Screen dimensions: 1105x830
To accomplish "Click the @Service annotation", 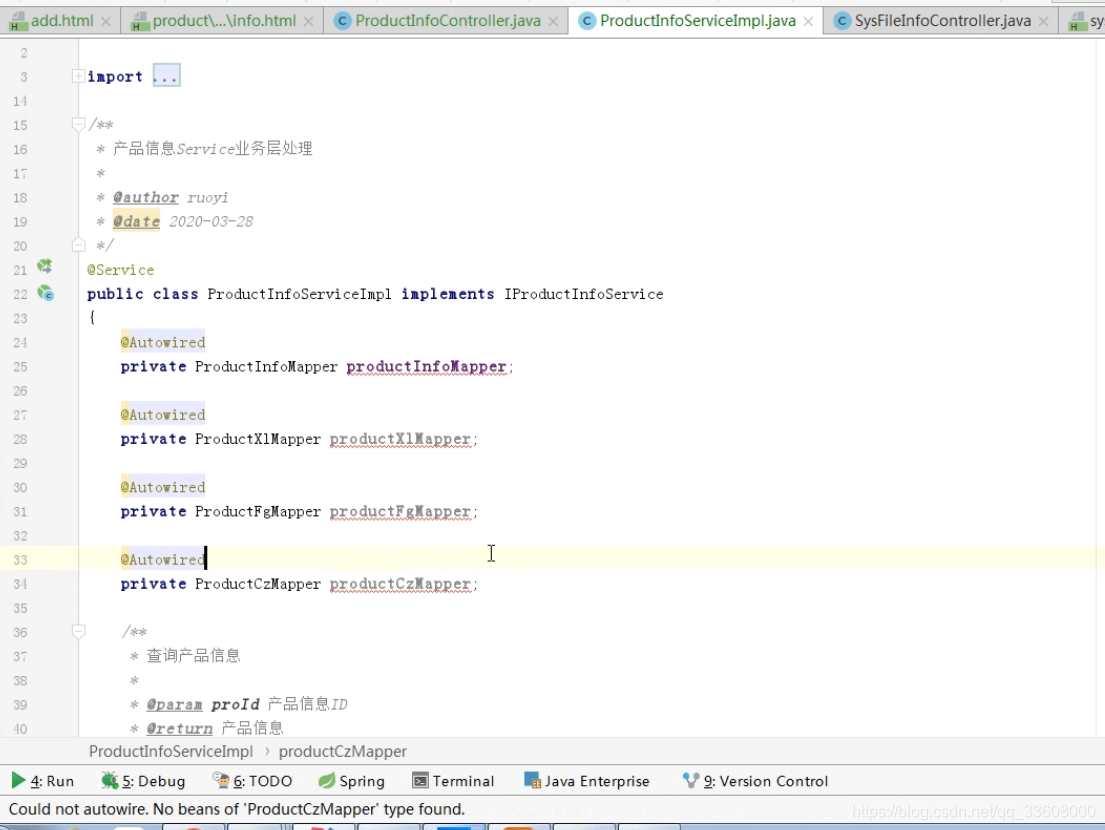I will pos(121,270).
